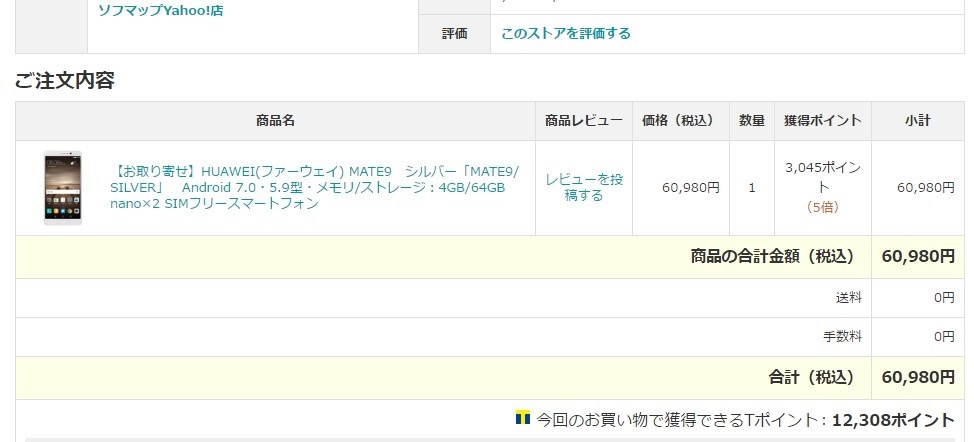The height and width of the screenshot is (442, 974).
Task: Click the 60,980円 price in 価格 column
Action: [691, 187]
